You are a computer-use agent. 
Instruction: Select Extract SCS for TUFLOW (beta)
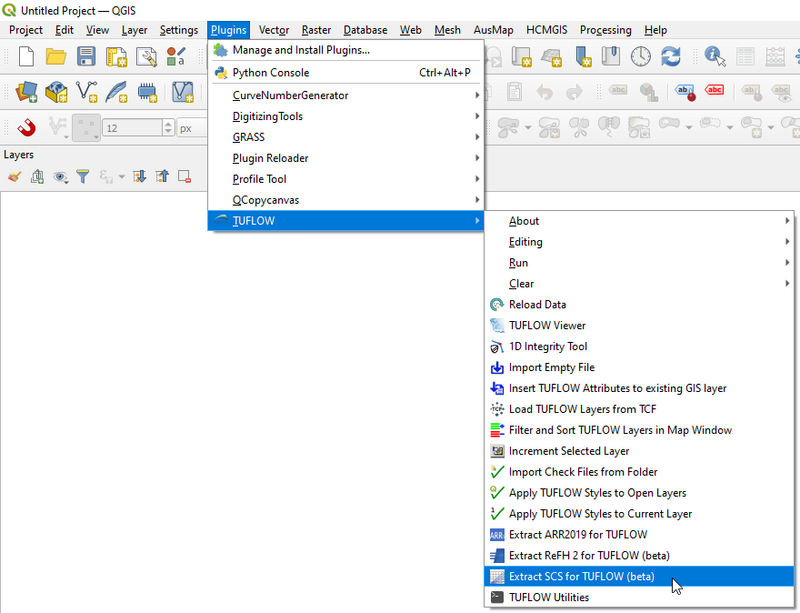click(x=581, y=576)
